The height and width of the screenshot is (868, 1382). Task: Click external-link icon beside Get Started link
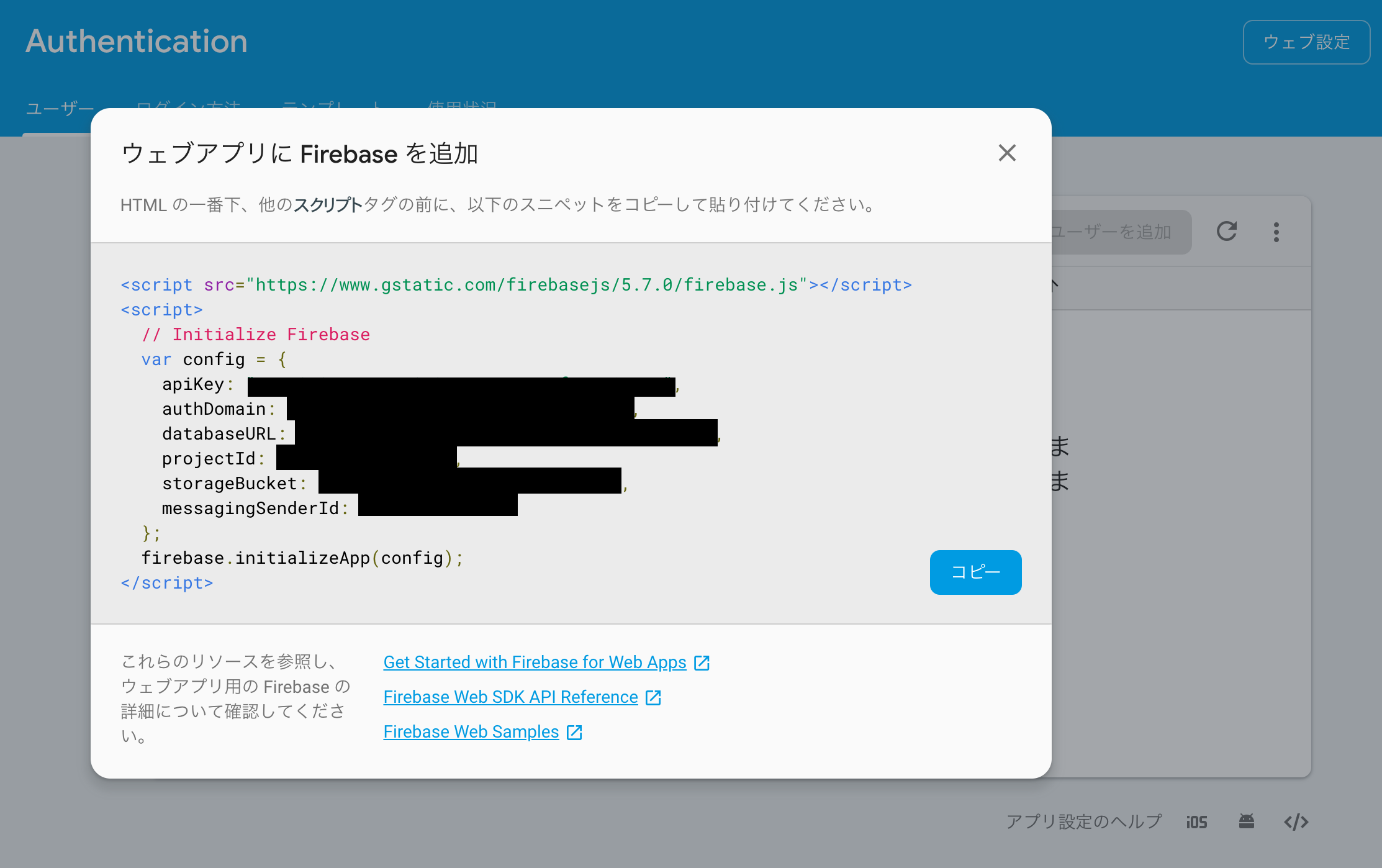click(x=702, y=662)
